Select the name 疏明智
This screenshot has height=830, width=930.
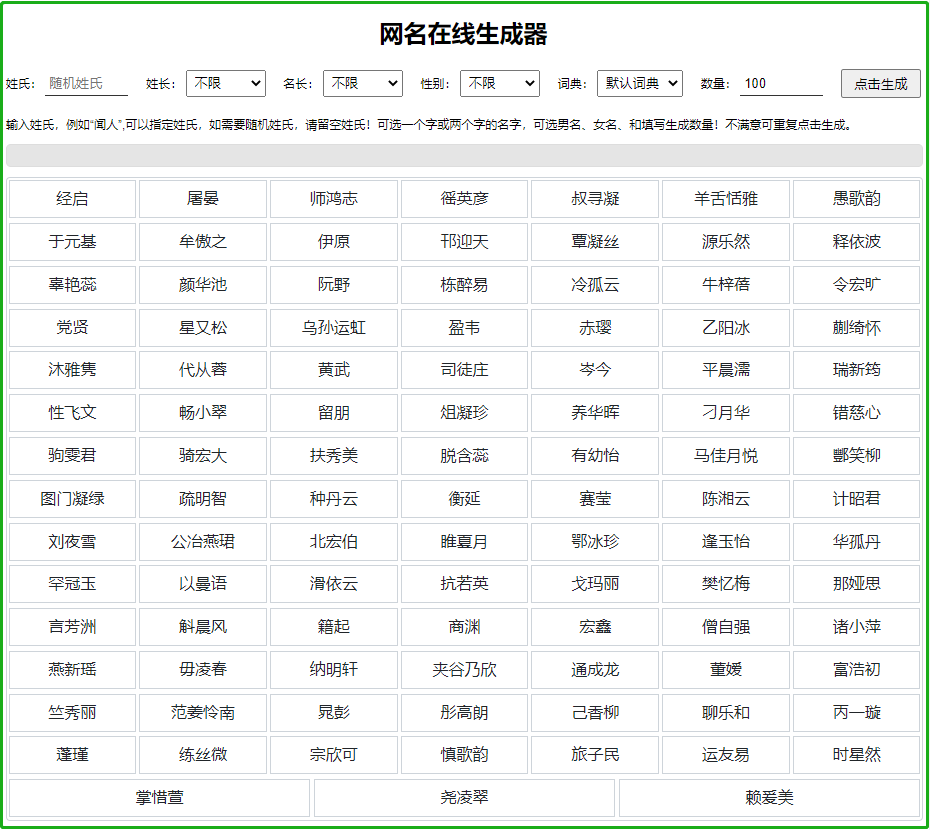203,499
